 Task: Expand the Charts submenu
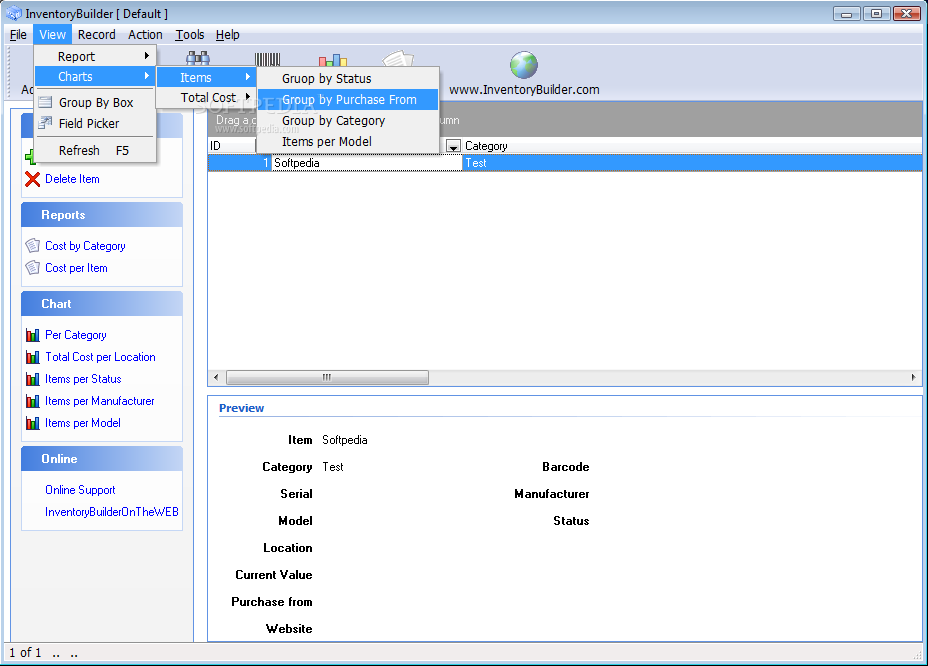tap(95, 76)
